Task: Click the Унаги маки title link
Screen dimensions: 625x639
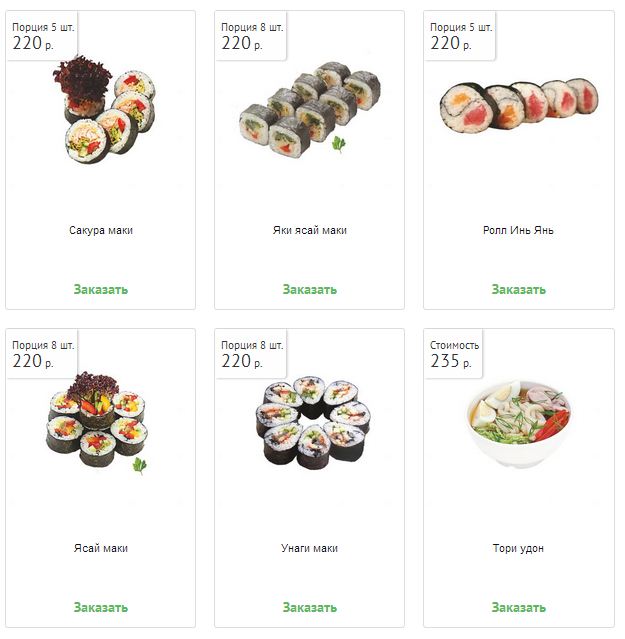Action: (310, 548)
